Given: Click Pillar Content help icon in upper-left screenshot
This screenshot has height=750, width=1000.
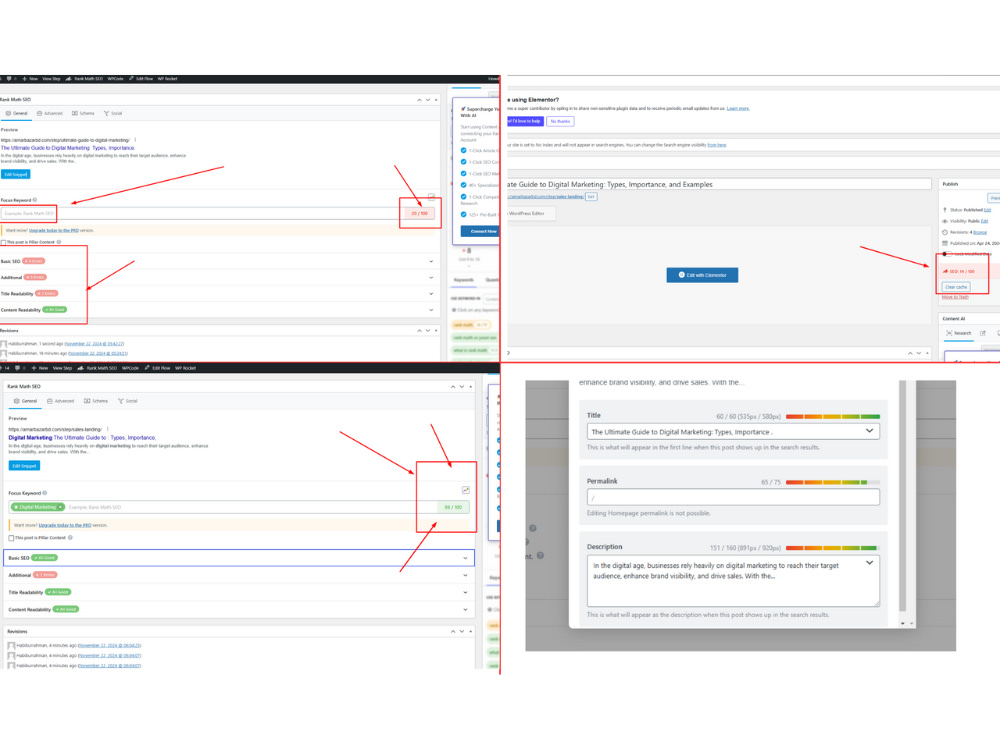Looking at the screenshot, I should (59, 242).
